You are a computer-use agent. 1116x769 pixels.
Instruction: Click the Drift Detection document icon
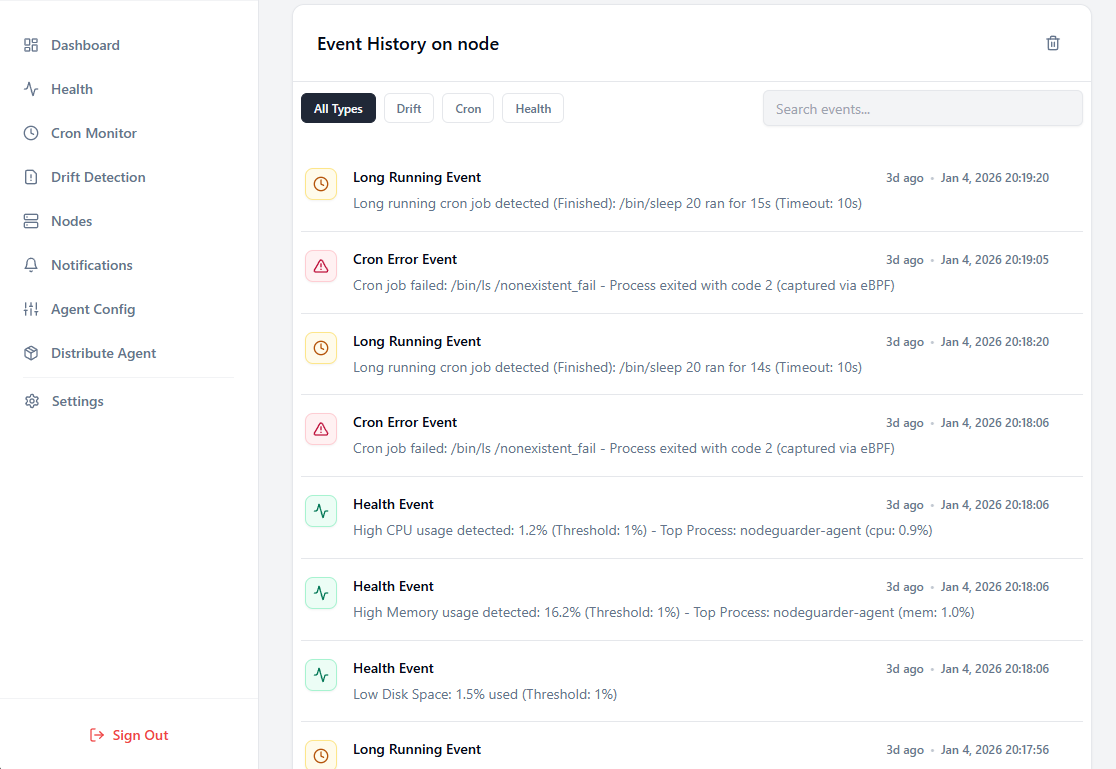[31, 176]
